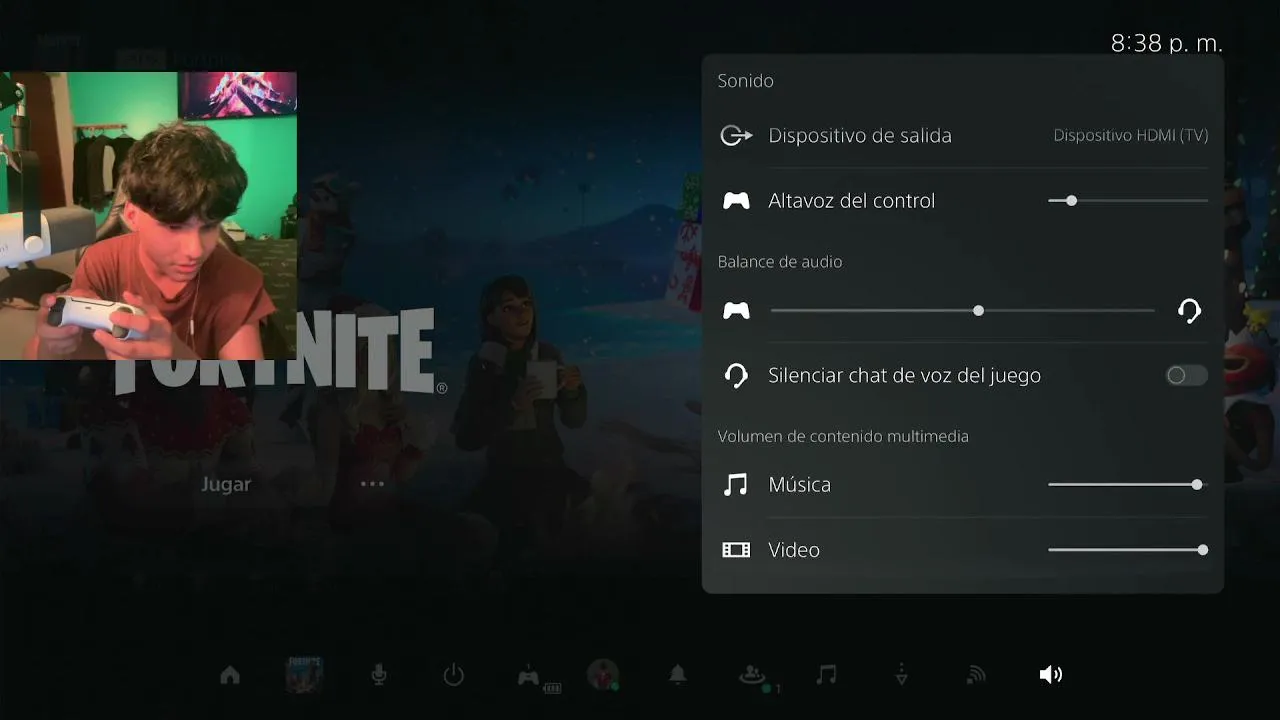Open the three-dots options beside Jugar
1280x720 pixels.
[x=372, y=484]
